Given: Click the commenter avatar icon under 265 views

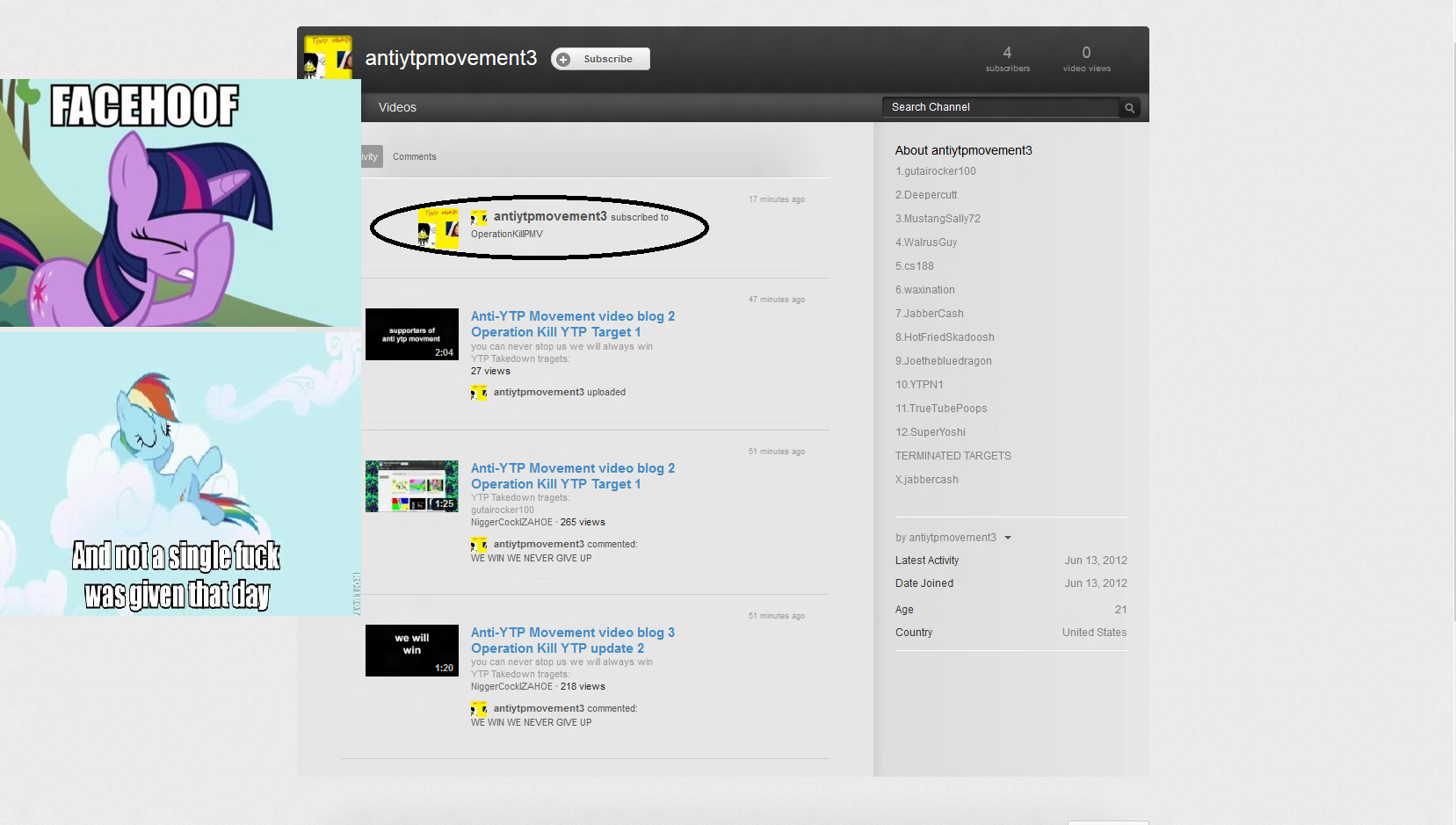Looking at the screenshot, I should (x=479, y=545).
